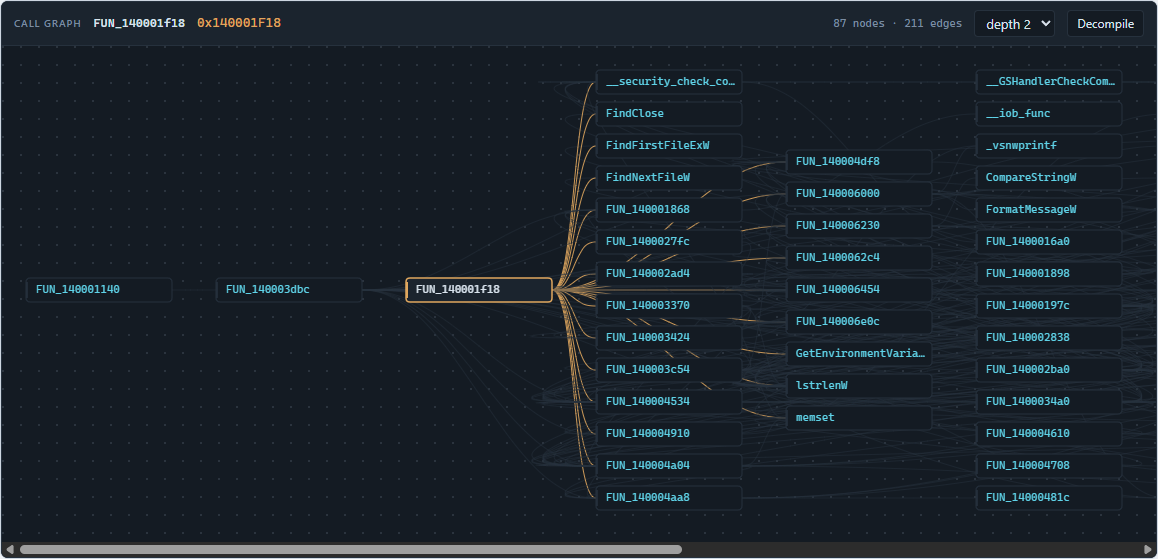Select the FUN_140006e0c node
The height and width of the screenshot is (559, 1158).
(859, 321)
